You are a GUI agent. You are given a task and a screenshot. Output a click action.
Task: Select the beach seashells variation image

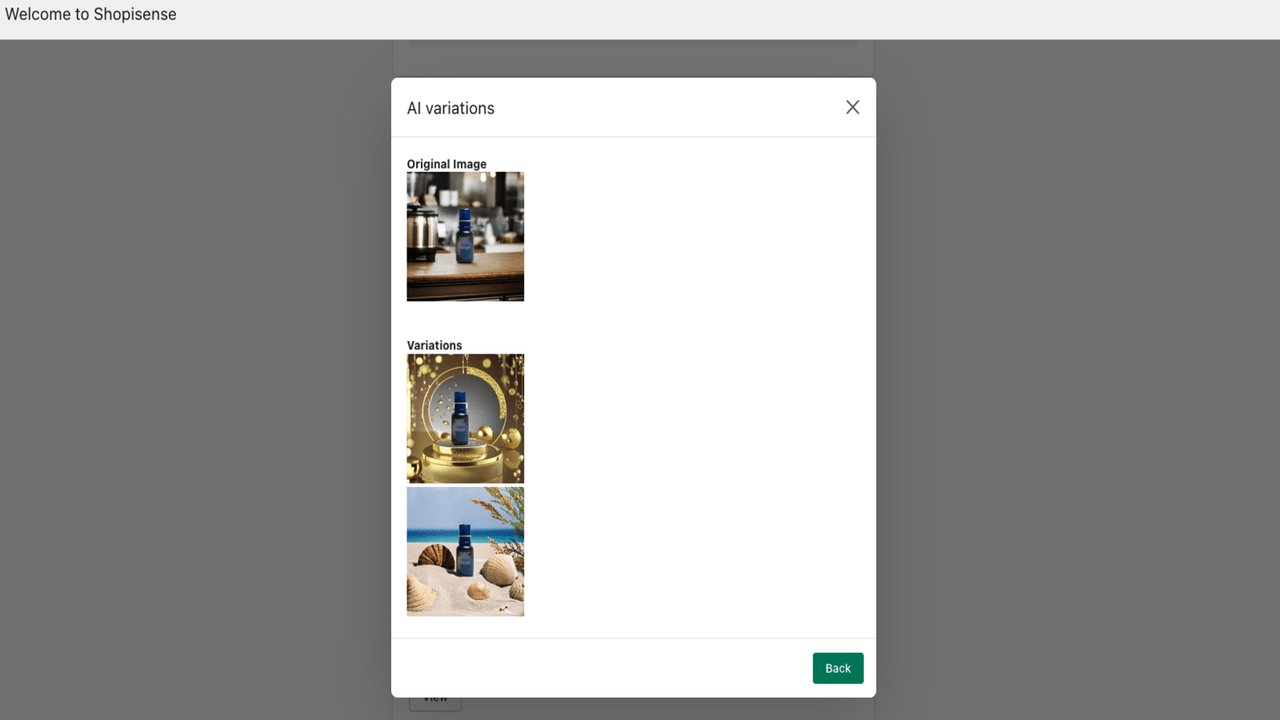(465, 551)
